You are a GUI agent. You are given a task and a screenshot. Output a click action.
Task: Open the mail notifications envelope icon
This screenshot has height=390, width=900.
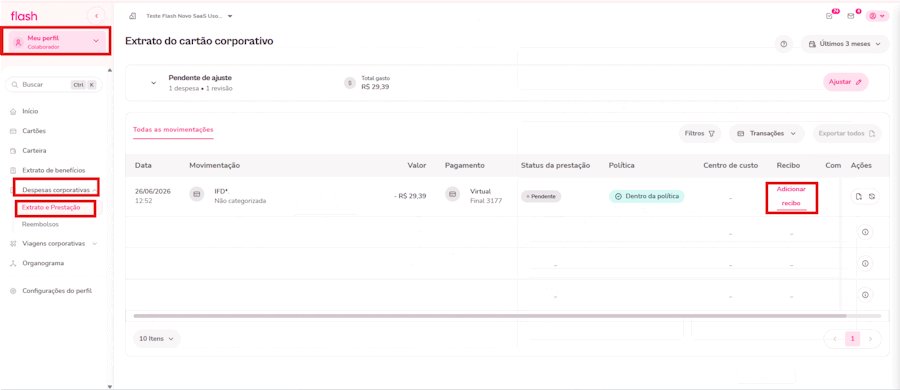tap(851, 16)
